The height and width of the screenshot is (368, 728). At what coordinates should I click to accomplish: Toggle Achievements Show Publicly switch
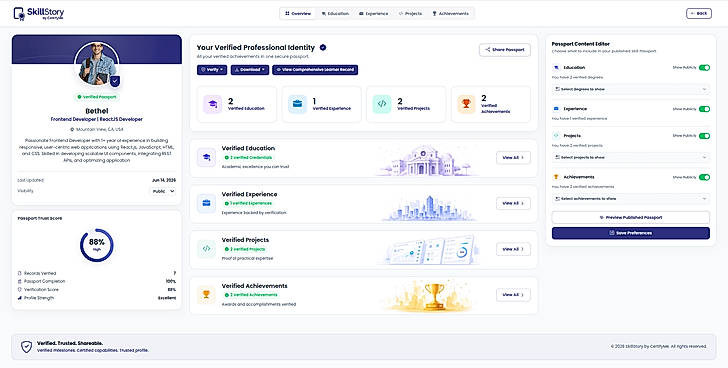point(704,177)
